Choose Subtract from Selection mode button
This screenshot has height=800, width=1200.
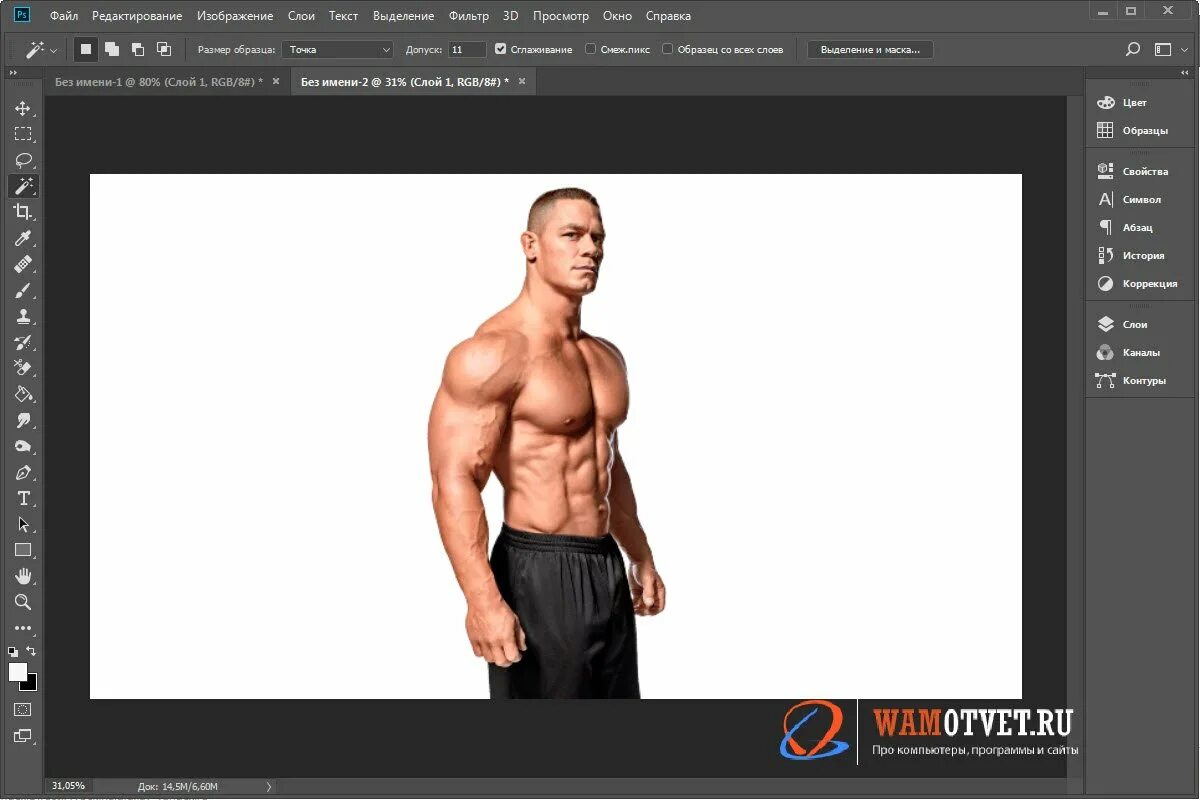pos(138,49)
